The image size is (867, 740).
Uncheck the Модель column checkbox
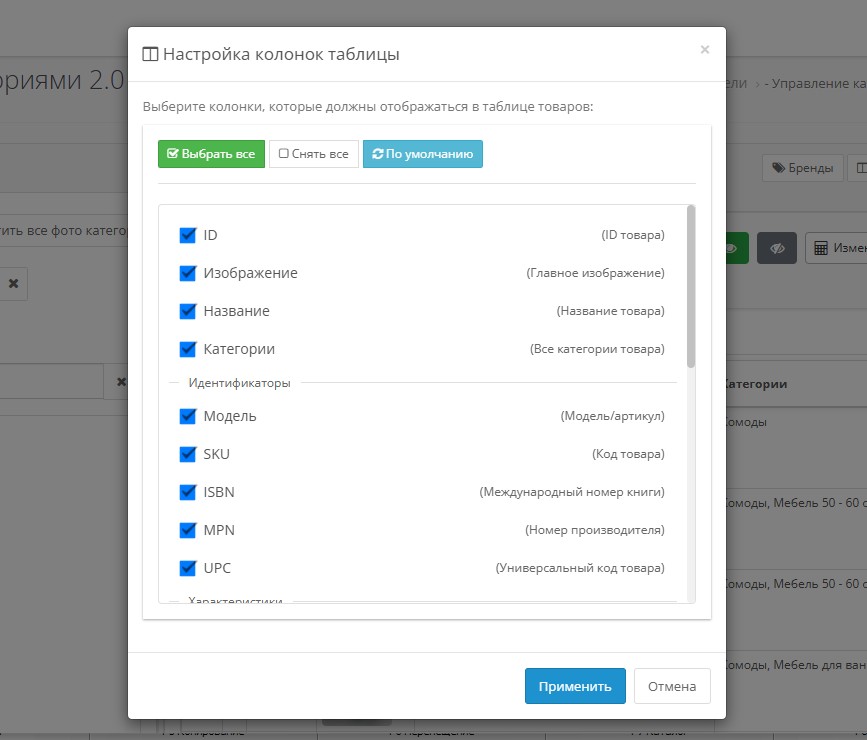pos(187,416)
